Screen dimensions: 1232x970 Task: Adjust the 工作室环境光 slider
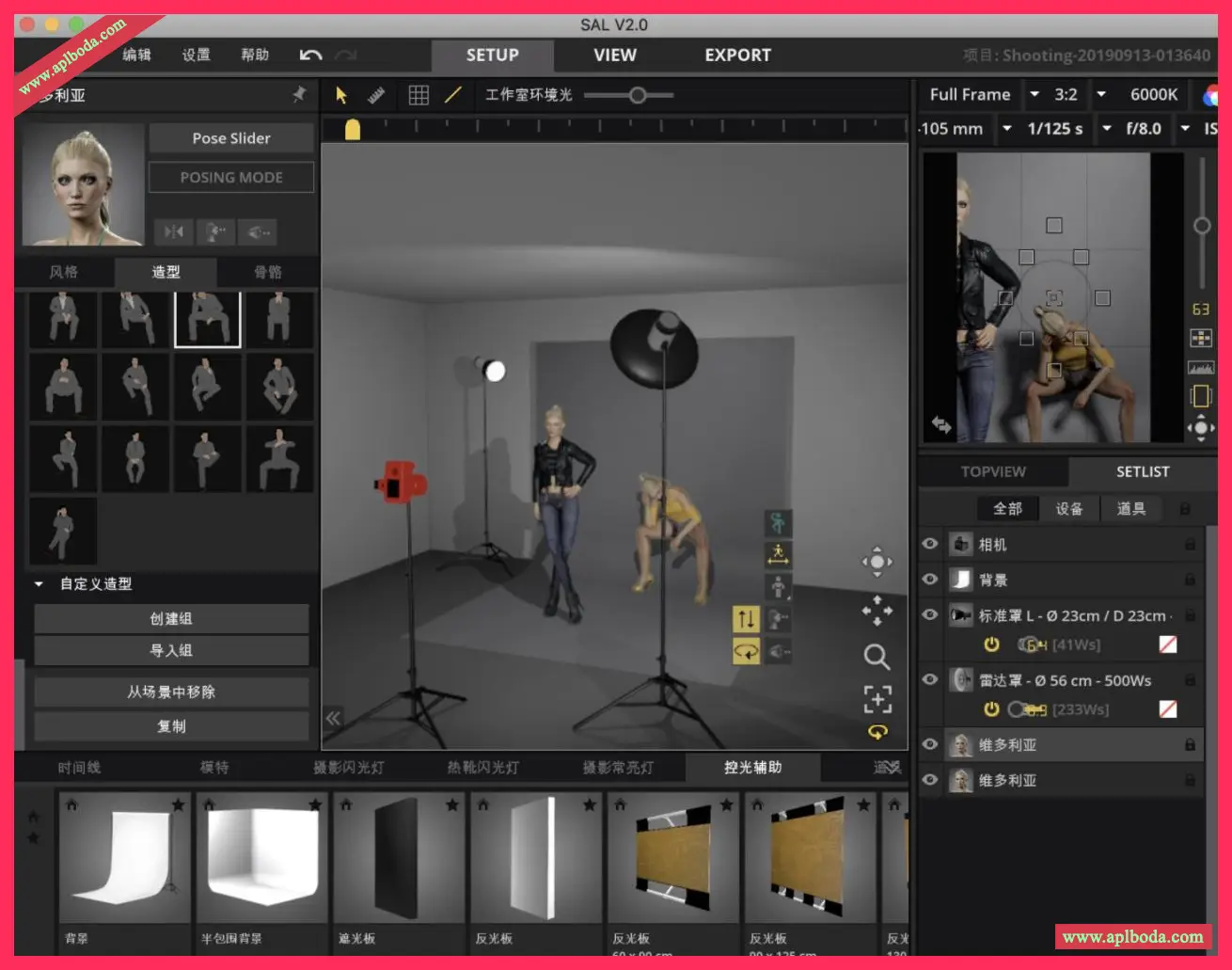[x=638, y=95]
